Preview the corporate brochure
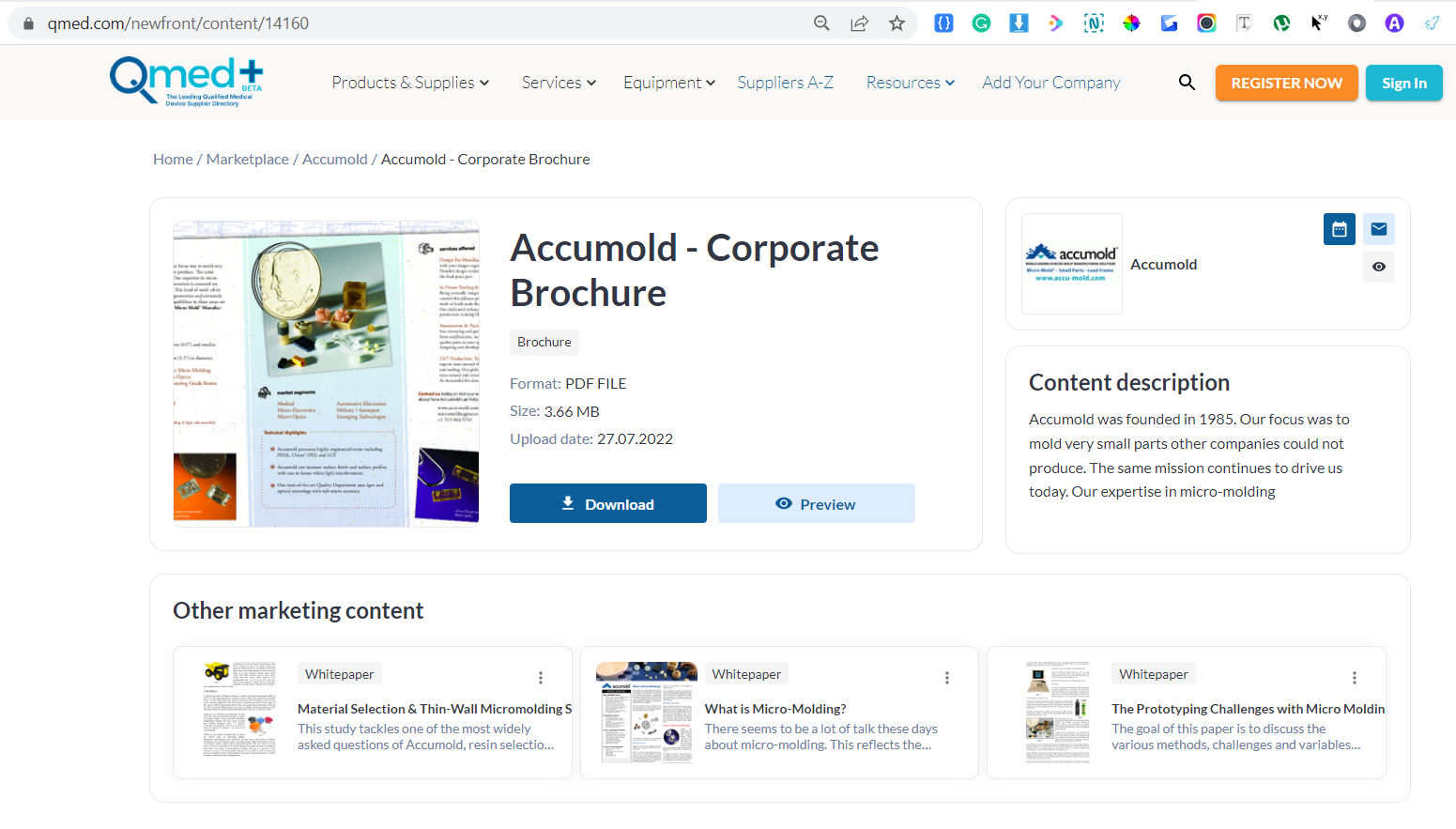 (817, 503)
